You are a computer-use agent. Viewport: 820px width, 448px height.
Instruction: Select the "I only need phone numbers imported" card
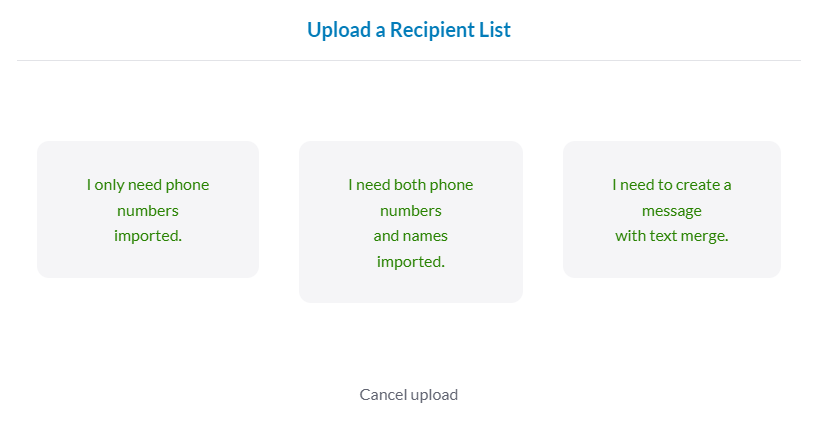point(148,210)
